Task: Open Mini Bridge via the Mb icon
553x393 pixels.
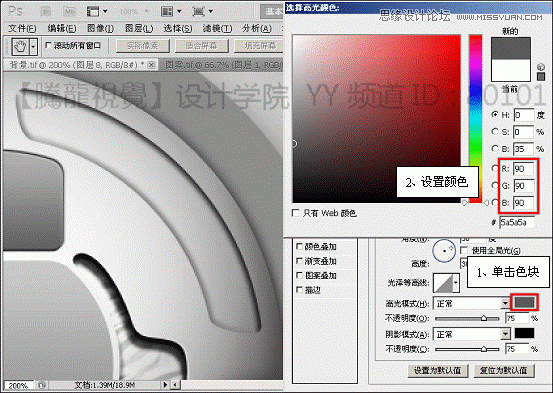Action: point(69,12)
